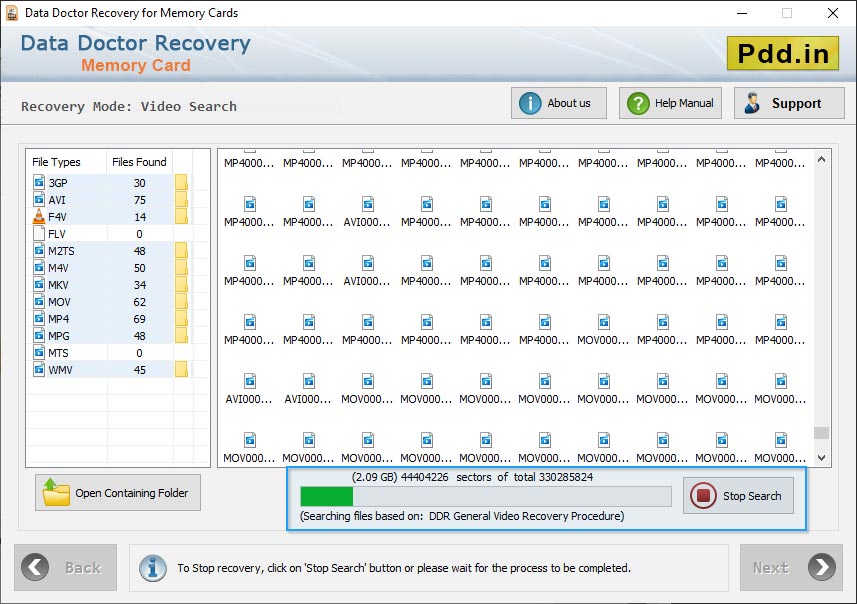
Task: Click the F4V cone icon
Action: tap(39, 216)
